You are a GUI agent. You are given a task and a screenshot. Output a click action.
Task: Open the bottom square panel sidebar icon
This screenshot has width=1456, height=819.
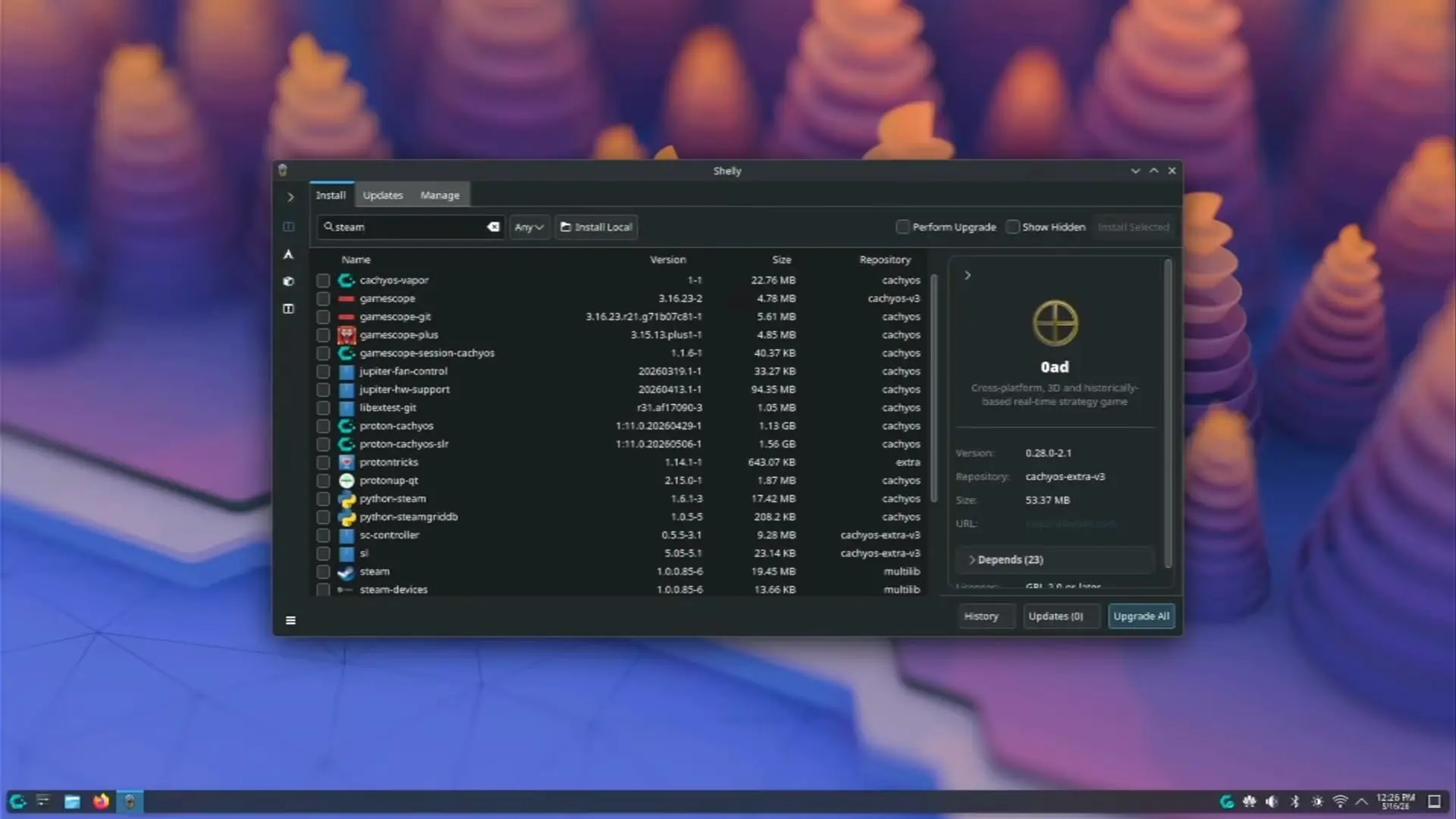[x=288, y=309]
